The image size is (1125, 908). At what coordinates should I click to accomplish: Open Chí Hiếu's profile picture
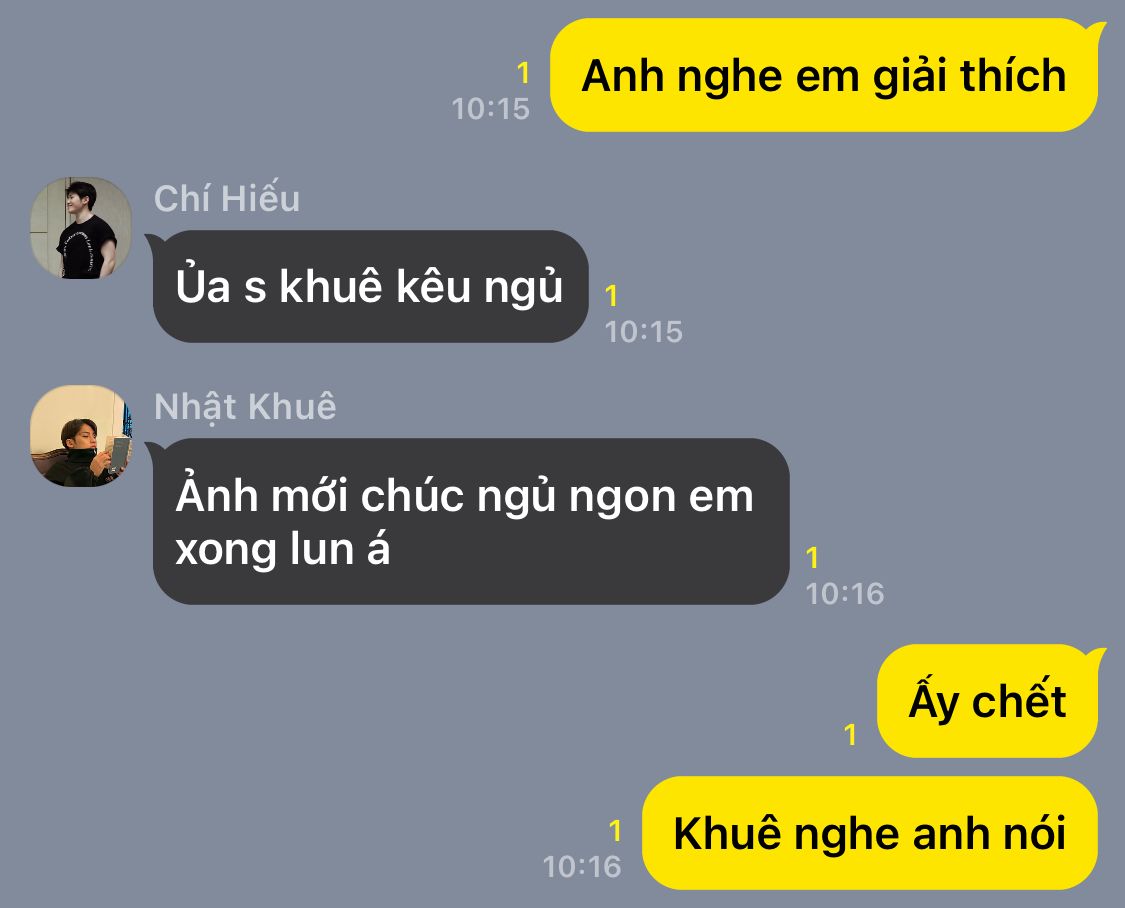click(81, 228)
